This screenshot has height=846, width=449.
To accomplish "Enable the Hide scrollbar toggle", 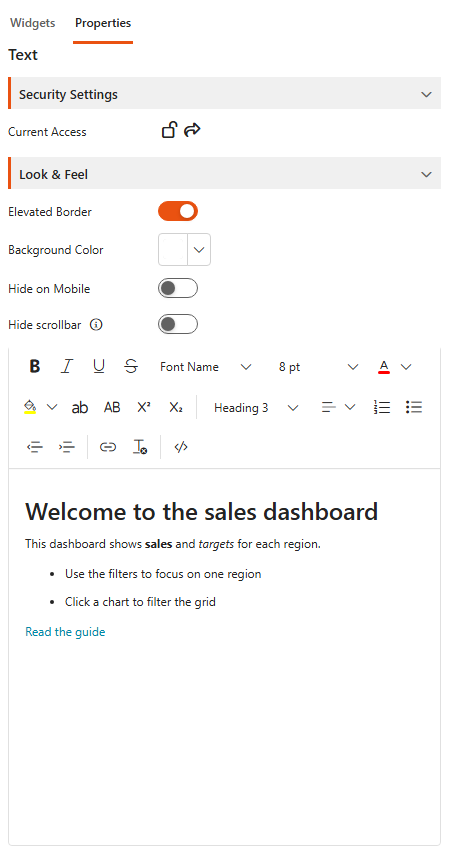I will click(x=178, y=324).
